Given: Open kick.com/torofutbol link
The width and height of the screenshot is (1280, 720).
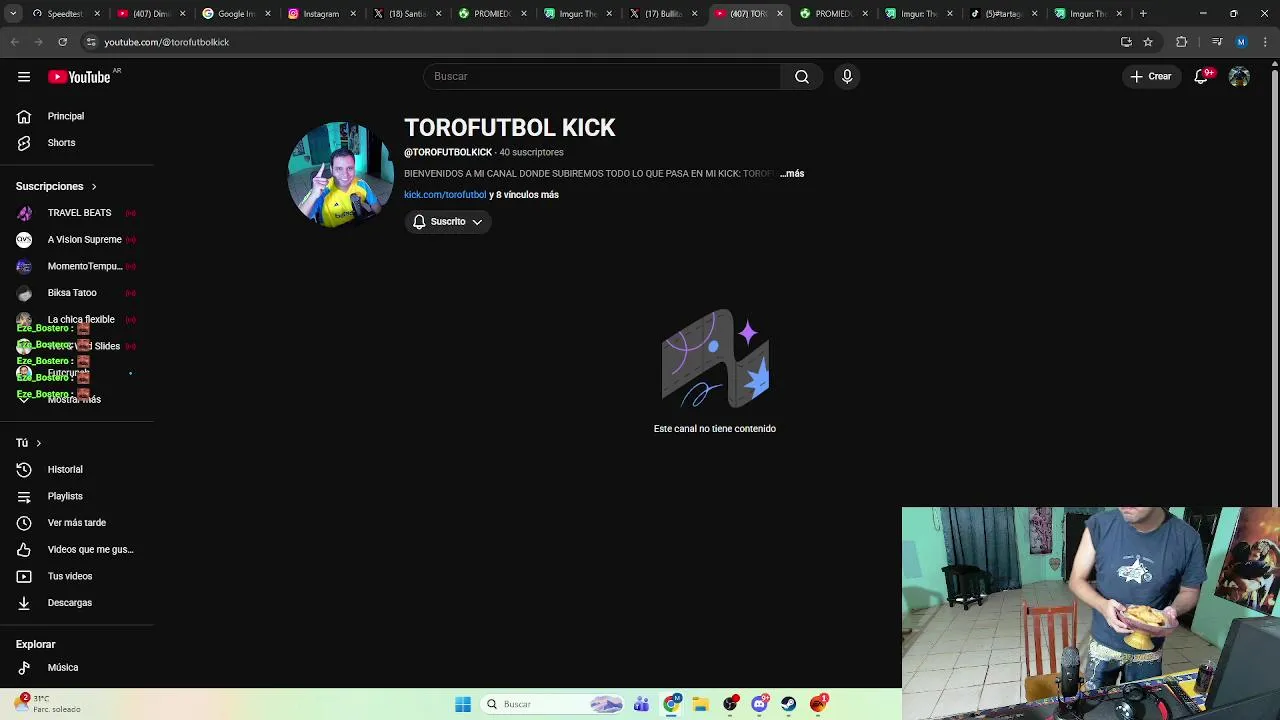Looking at the screenshot, I should tap(445, 195).
